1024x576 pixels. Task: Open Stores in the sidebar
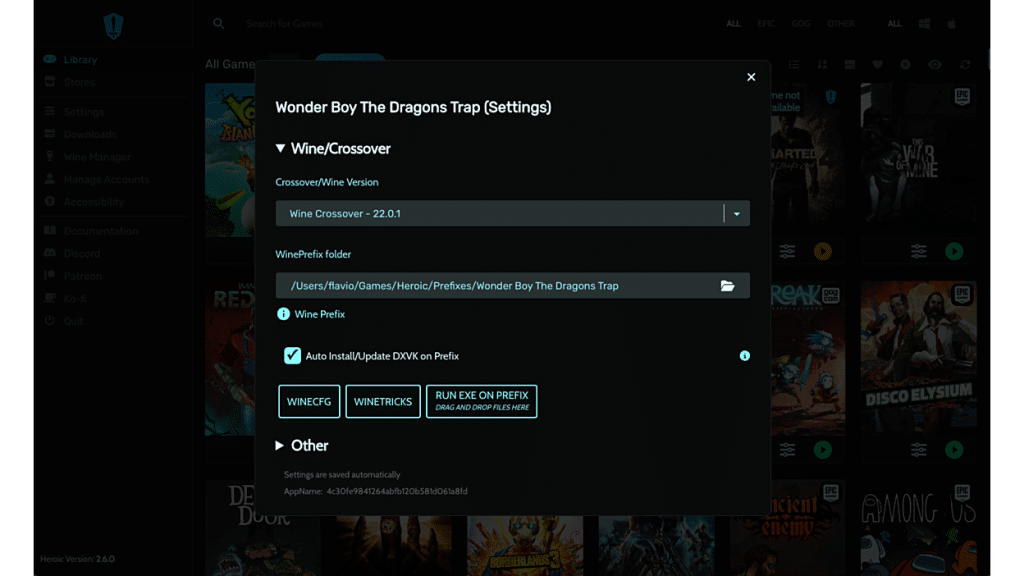pyautogui.click(x=112, y=82)
